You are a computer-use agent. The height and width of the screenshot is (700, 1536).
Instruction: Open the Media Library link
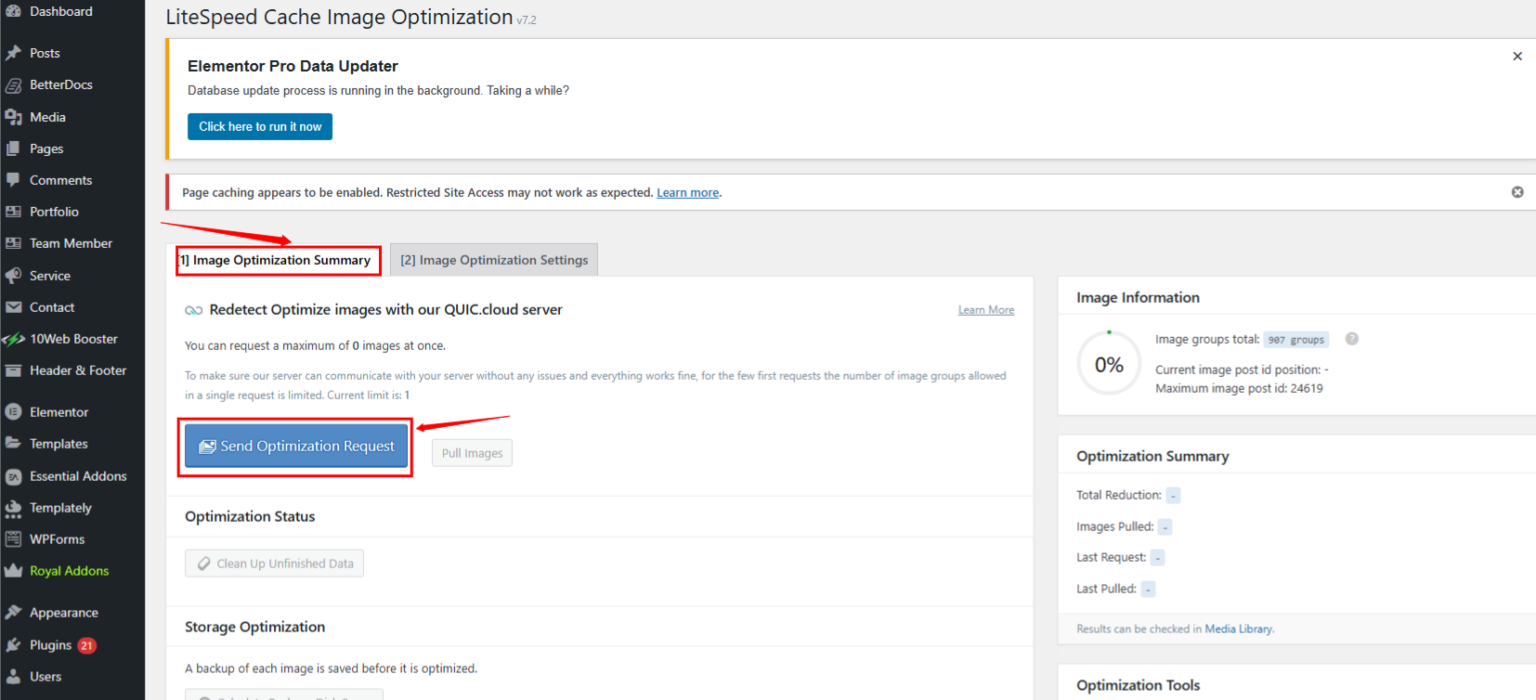[x=1239, y=628]
